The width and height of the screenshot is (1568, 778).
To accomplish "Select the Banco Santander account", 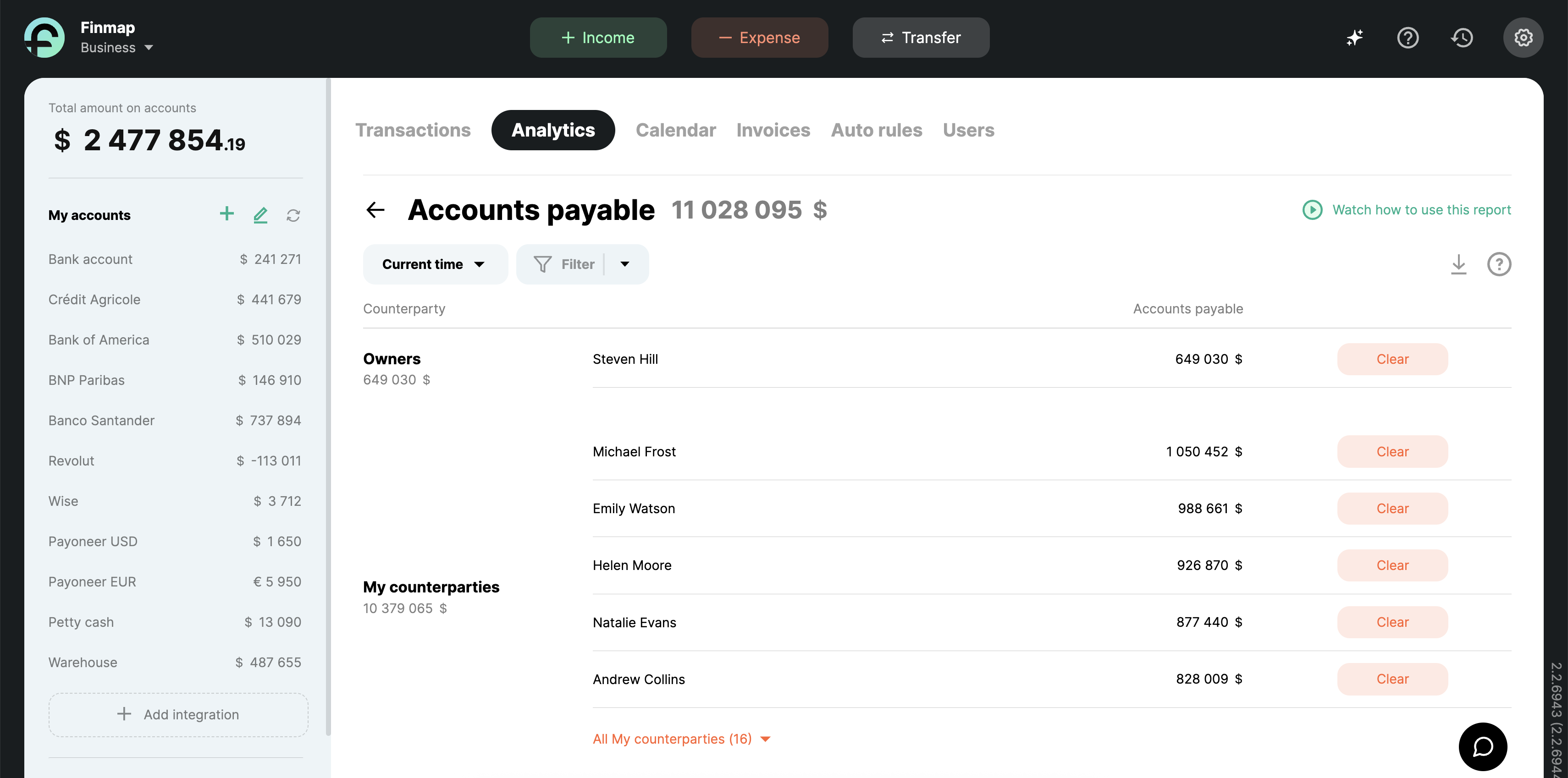I will pos(175,420).
